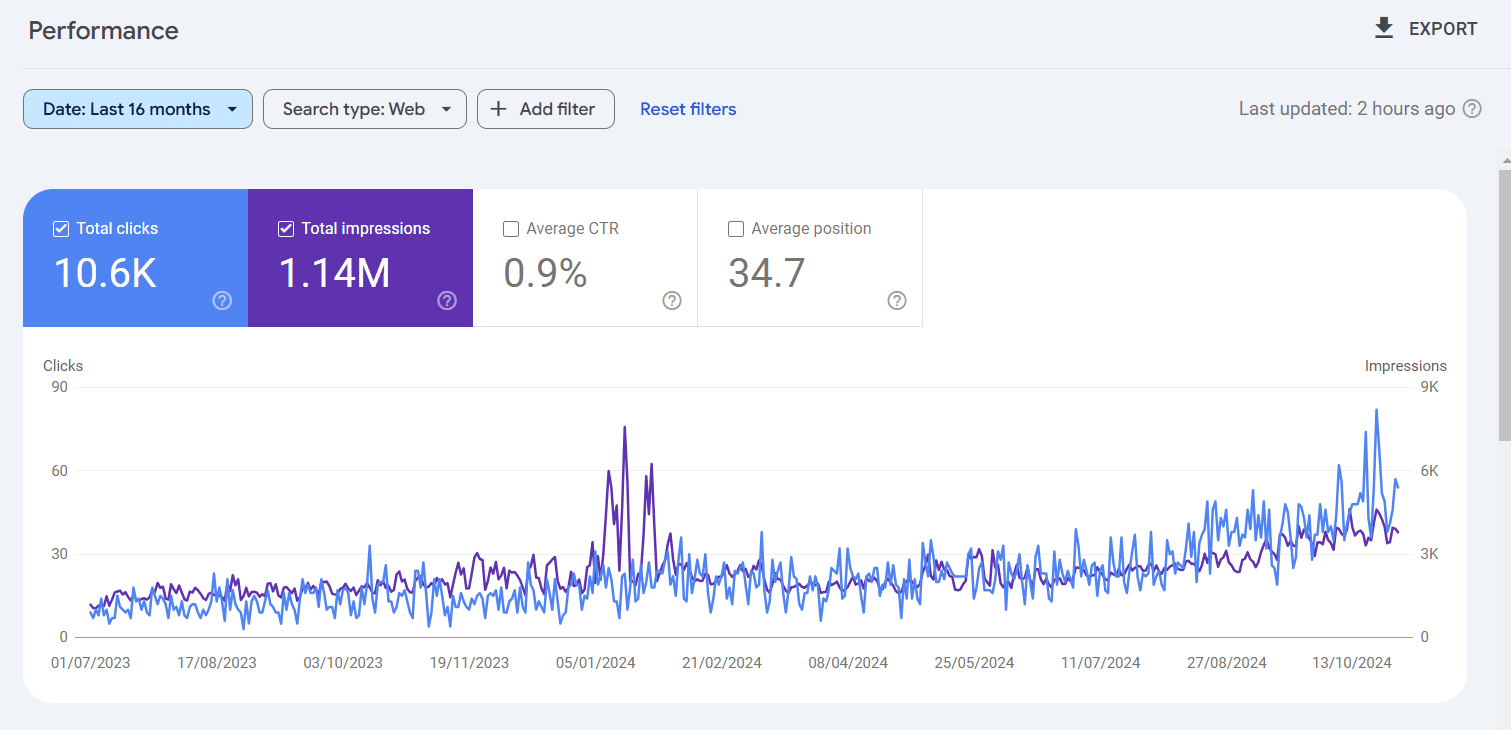Image resolution: width=1511 pixels, height=730 pixels.
Task: Open help for the Average CTR metric
Action: coord(671,300)
